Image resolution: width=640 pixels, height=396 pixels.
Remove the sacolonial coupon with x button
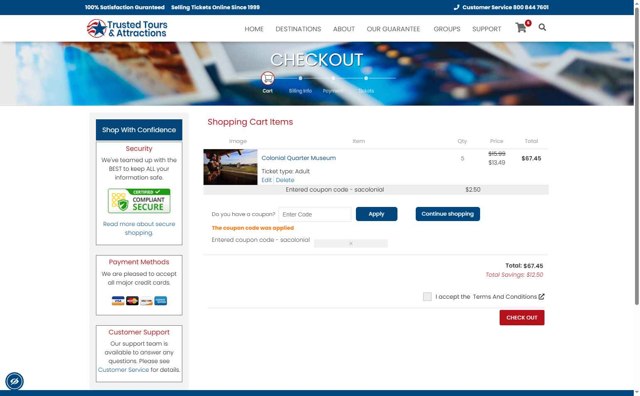pyautogui.click(x=351, y=244)
